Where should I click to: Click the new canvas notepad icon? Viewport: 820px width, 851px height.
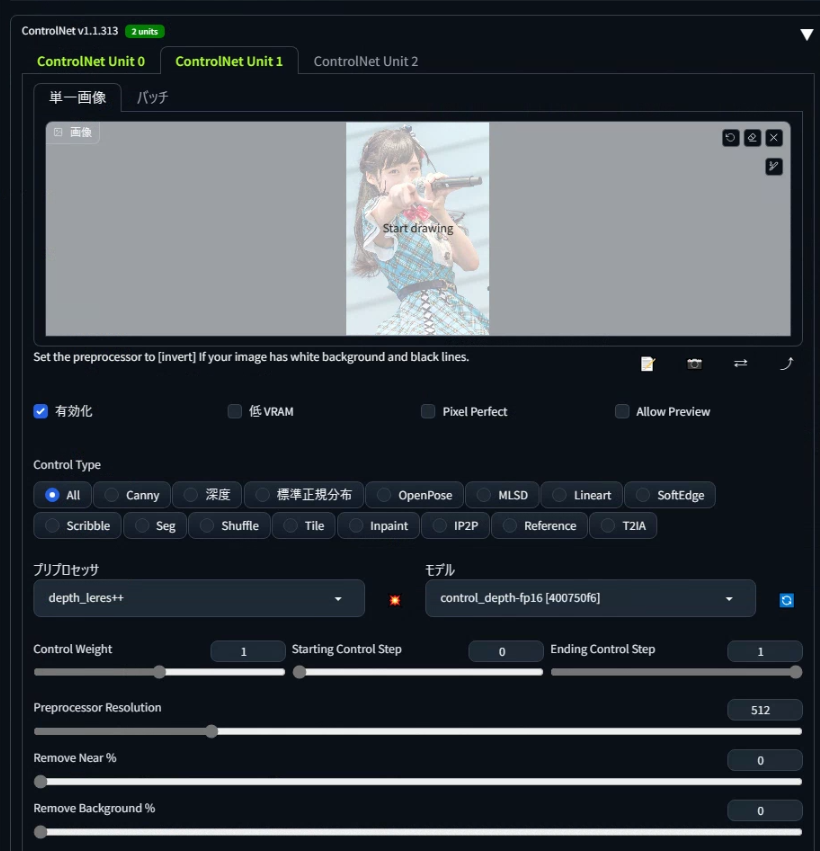click(648, 364)
